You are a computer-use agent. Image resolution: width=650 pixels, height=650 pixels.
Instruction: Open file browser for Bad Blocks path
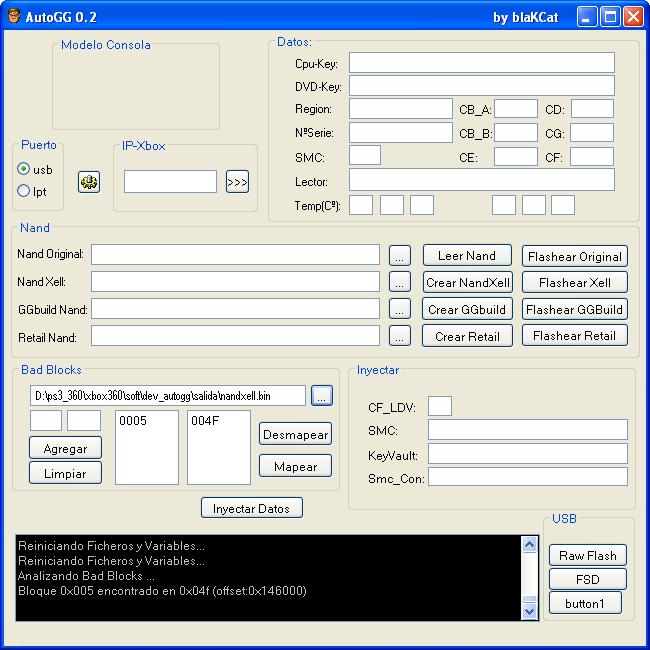pyautogui.click(x=321, y=395)
